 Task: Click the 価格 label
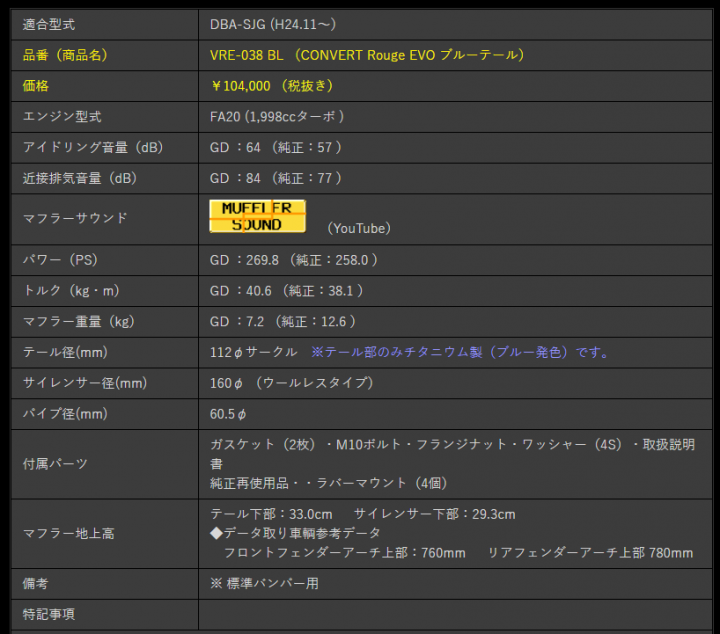(36, 86)
